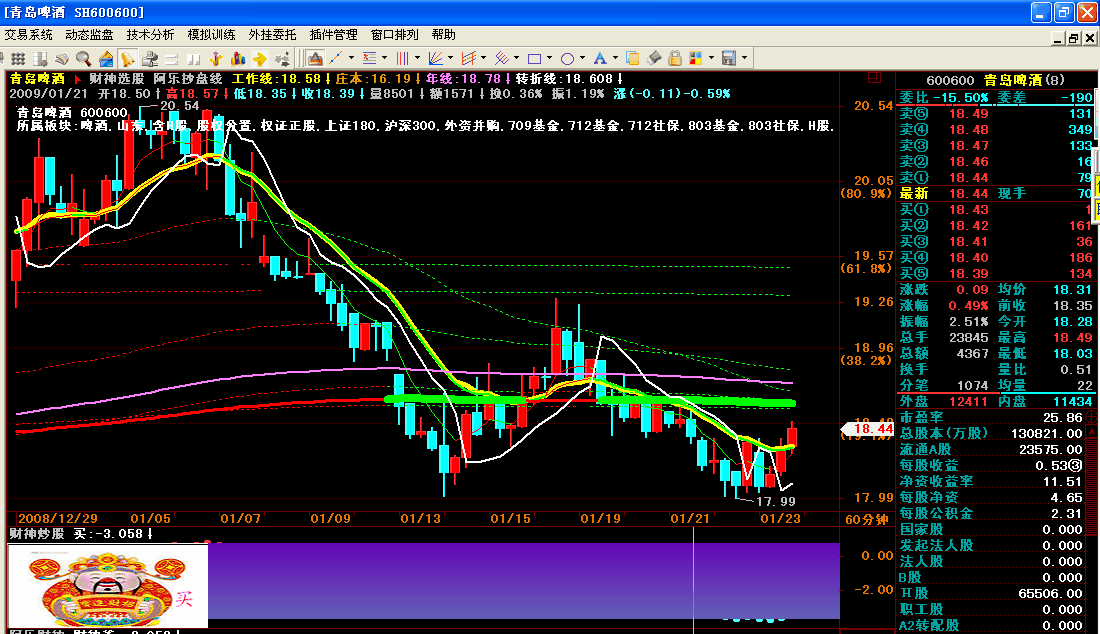Screen dimensions: 1100x634
Task: Select the drawing tools triangle icon
Action: pyautogui.click(x=315, y=58)
